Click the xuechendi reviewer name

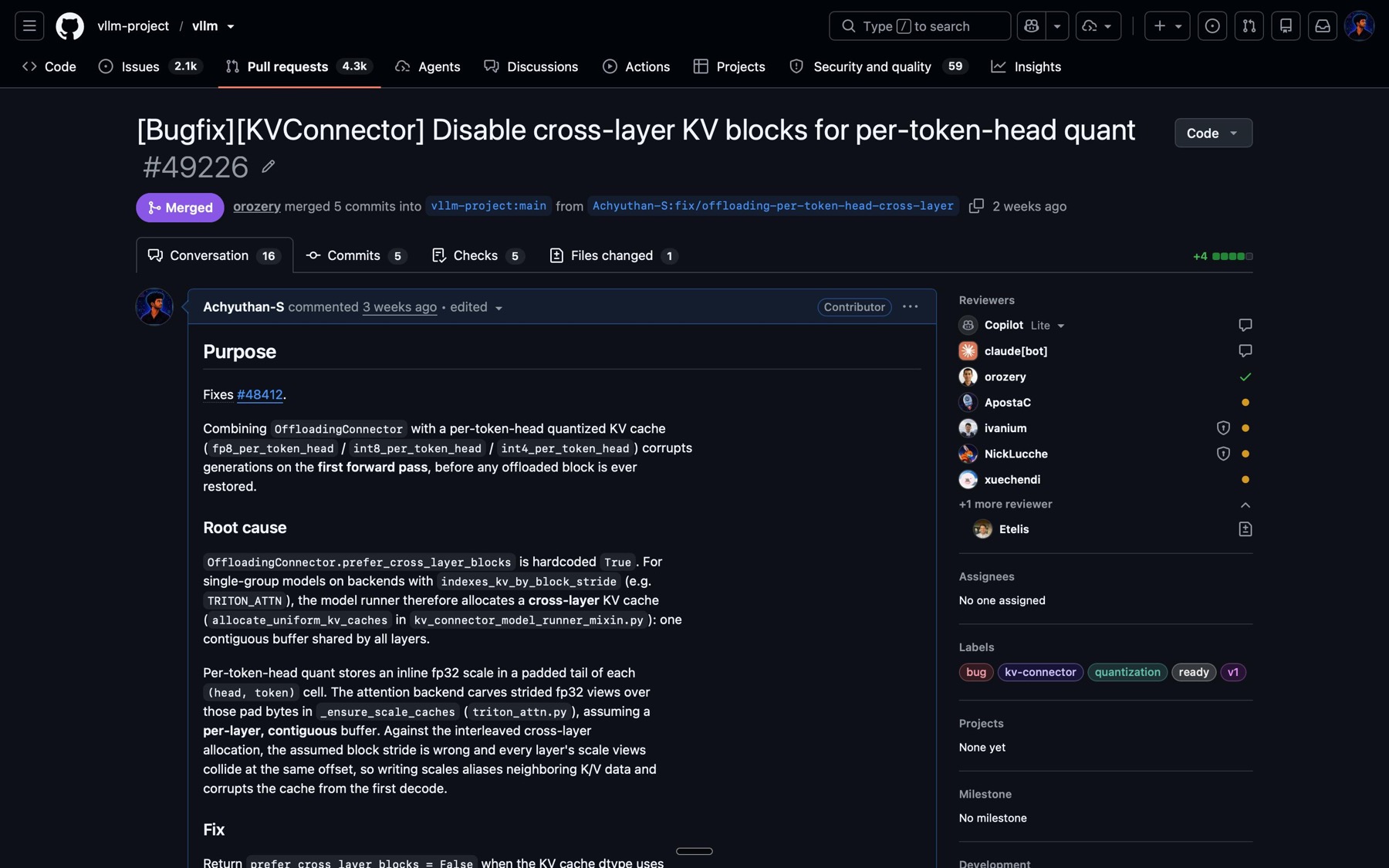(1012, 480)
